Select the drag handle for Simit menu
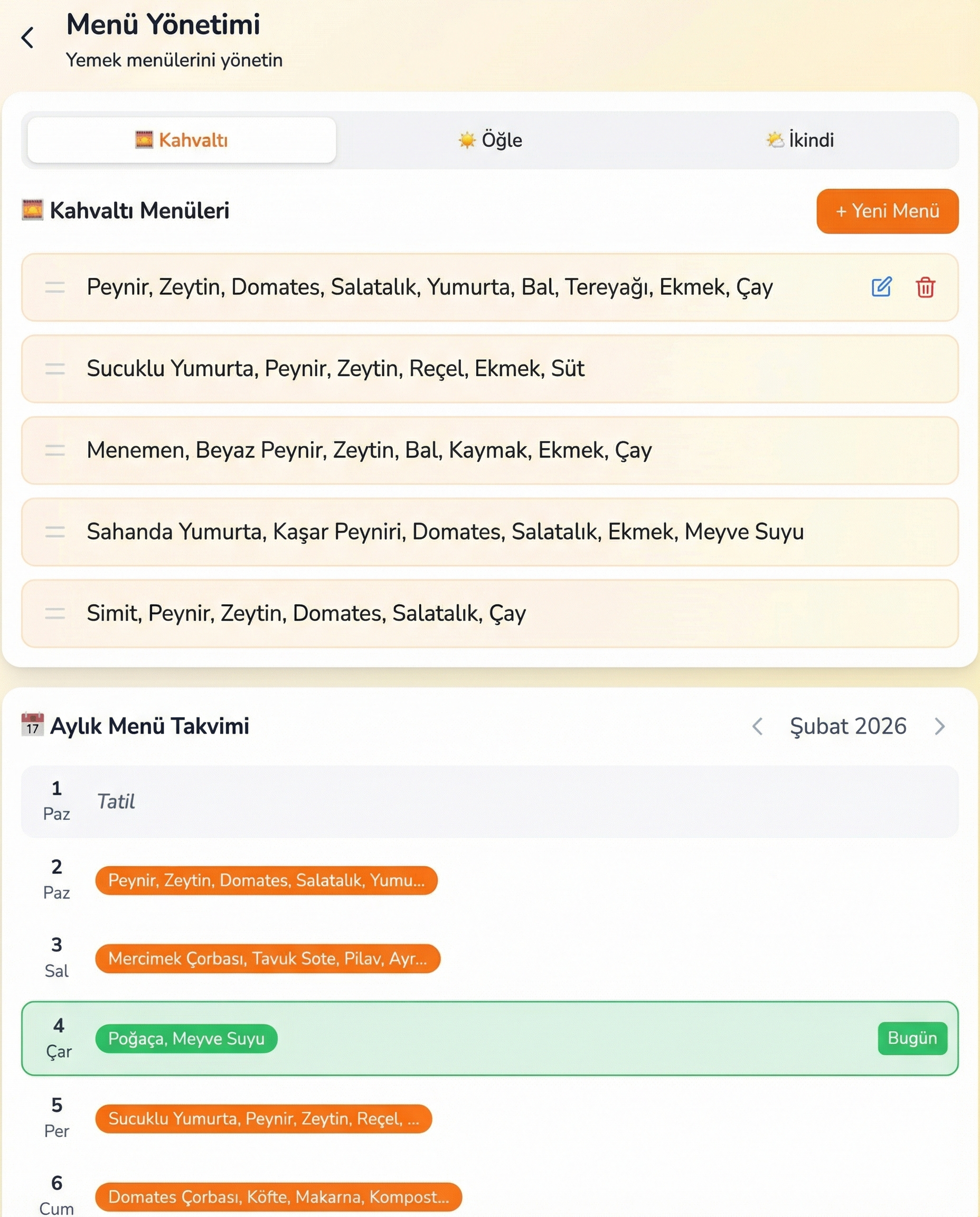Viewport: 980px width, 1217px height. tap(55, 613)
